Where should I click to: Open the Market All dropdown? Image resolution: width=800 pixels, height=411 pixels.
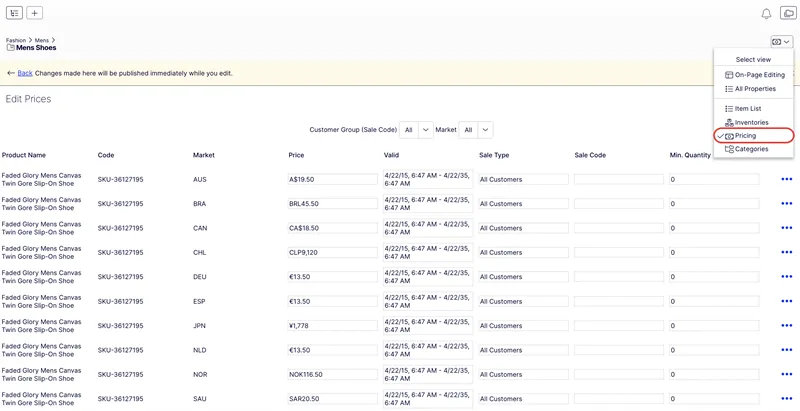pyautogui.click(x=476, y=130)
